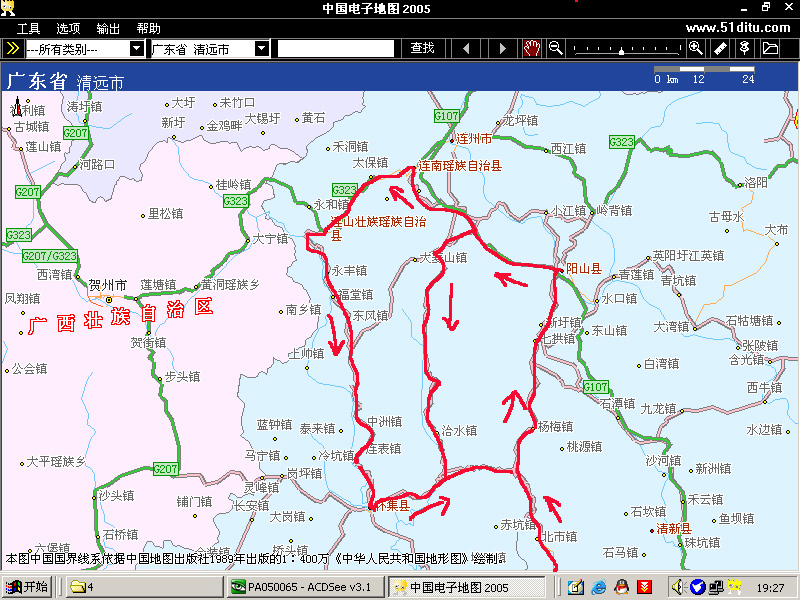This screenshot has height=600, width=800.
Task: Click 英阳圩江英镇 label on map
Action: [688, 256]
